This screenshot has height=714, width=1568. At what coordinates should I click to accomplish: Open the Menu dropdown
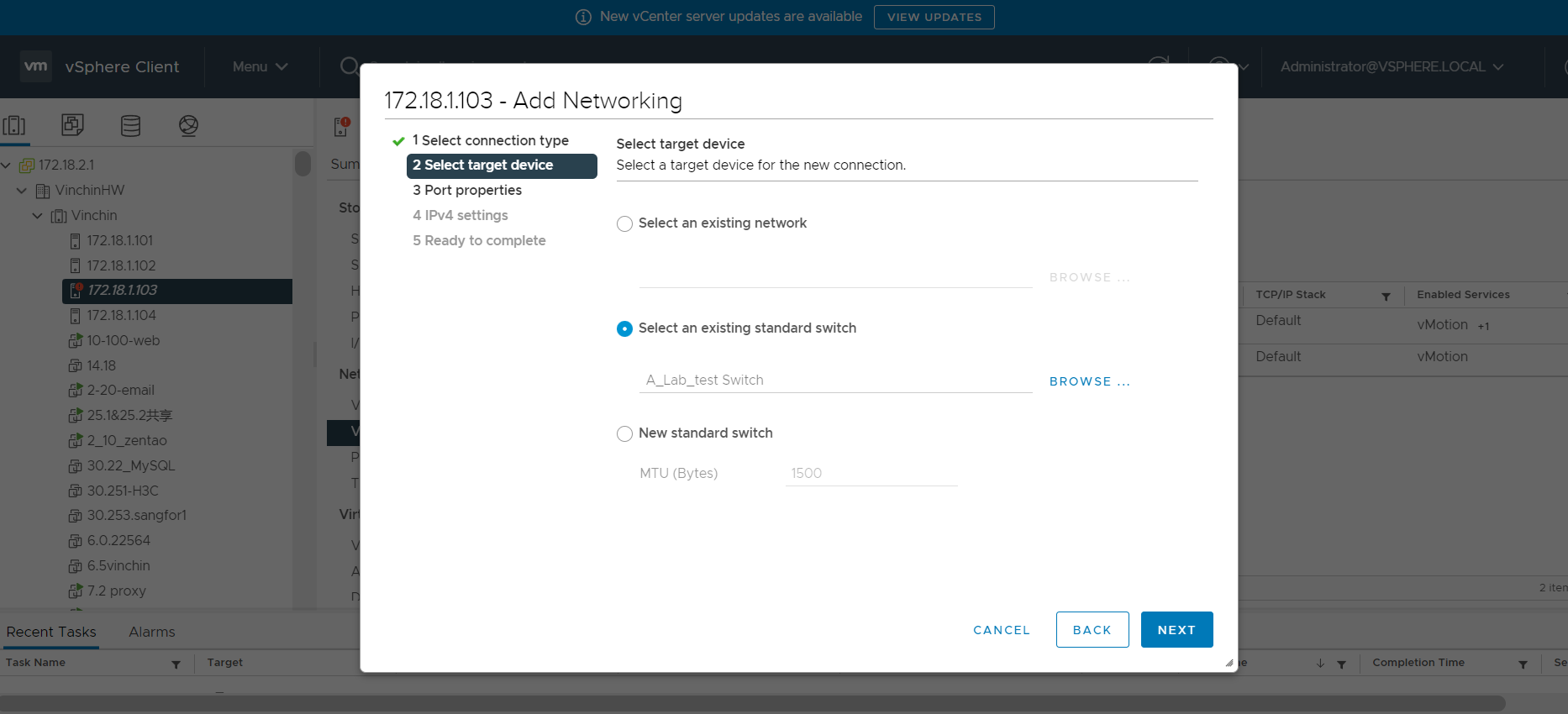click(260, 66)
